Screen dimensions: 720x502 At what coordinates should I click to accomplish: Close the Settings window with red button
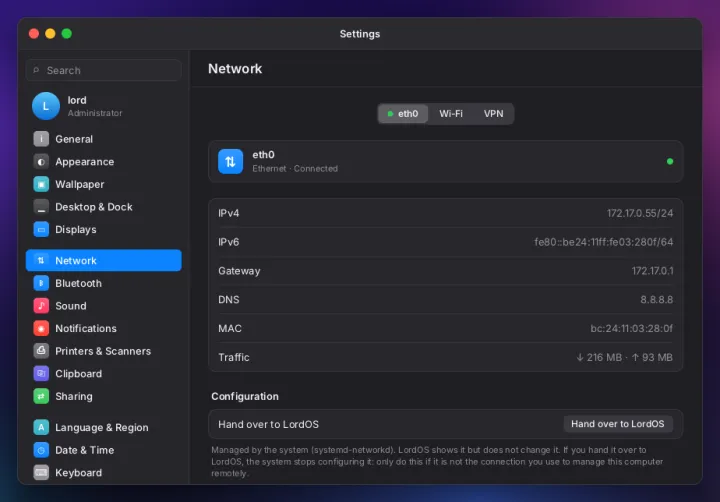coord(34,34)
